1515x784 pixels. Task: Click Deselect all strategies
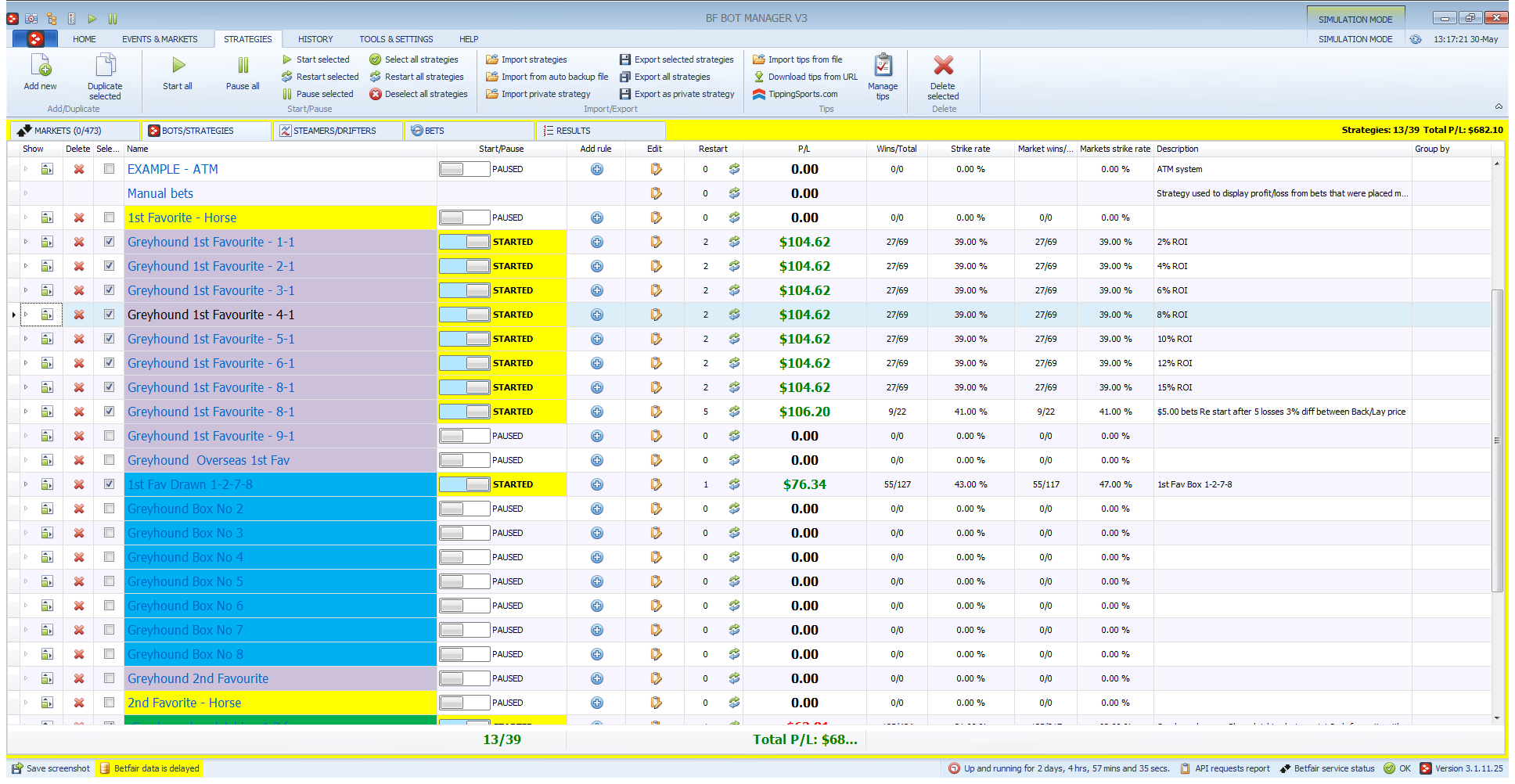click(419, 94)
